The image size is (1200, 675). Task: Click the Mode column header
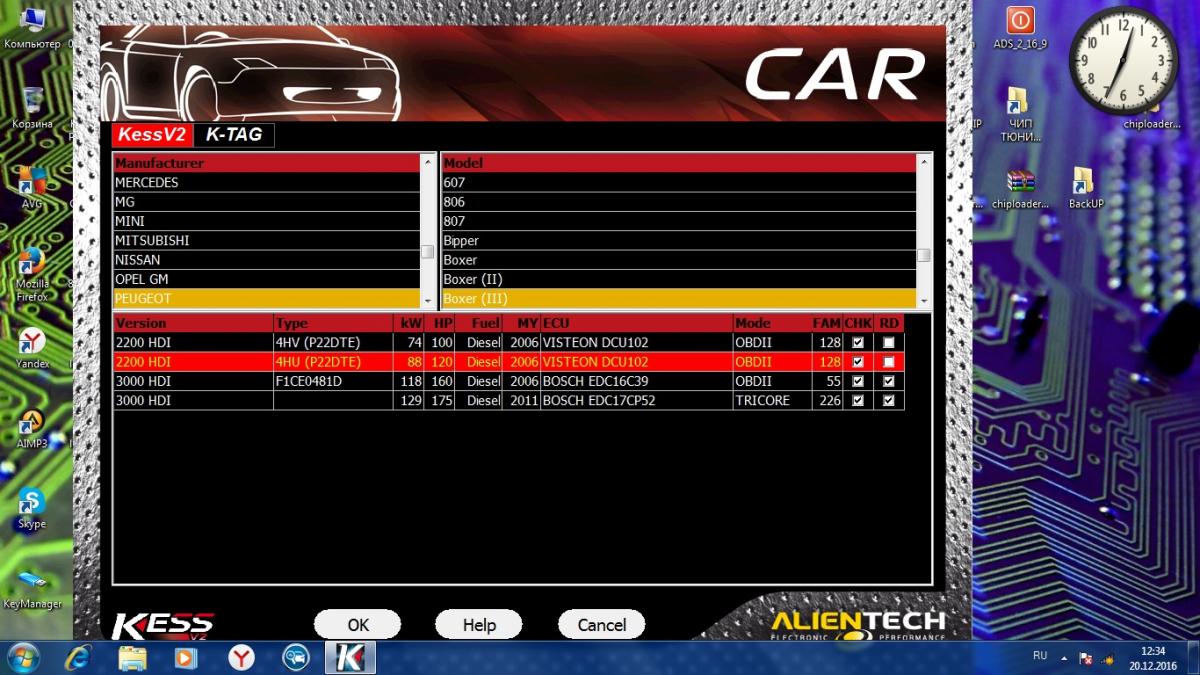click(772, 323)
